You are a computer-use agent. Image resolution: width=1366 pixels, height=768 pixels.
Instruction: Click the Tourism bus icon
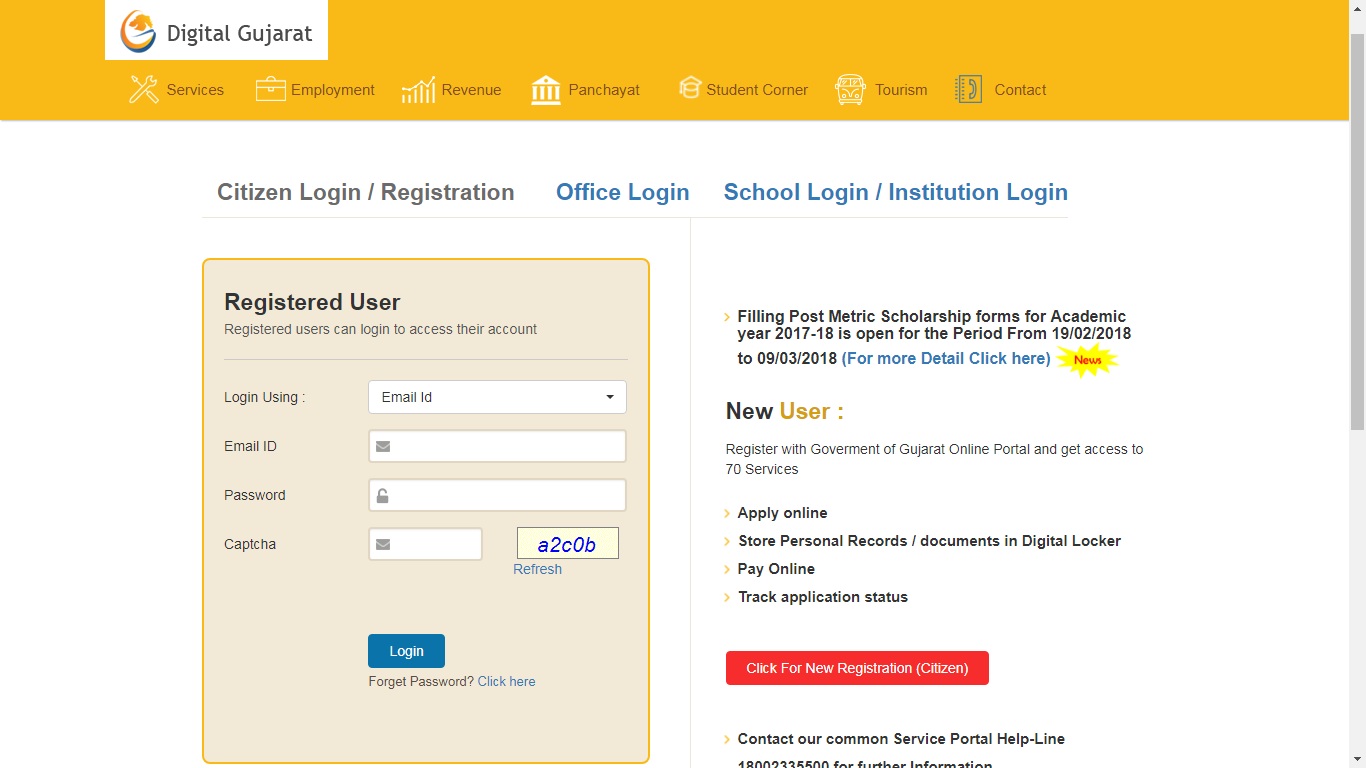coord(849,89)
